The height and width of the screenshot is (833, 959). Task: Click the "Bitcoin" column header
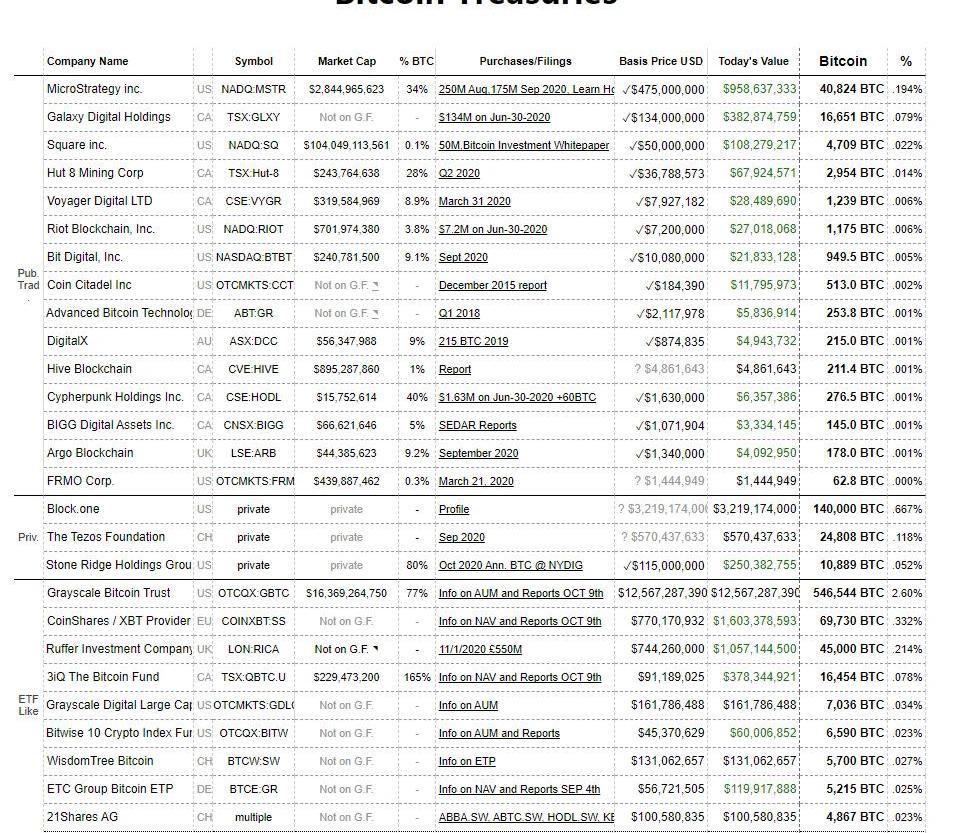point(843,61)
